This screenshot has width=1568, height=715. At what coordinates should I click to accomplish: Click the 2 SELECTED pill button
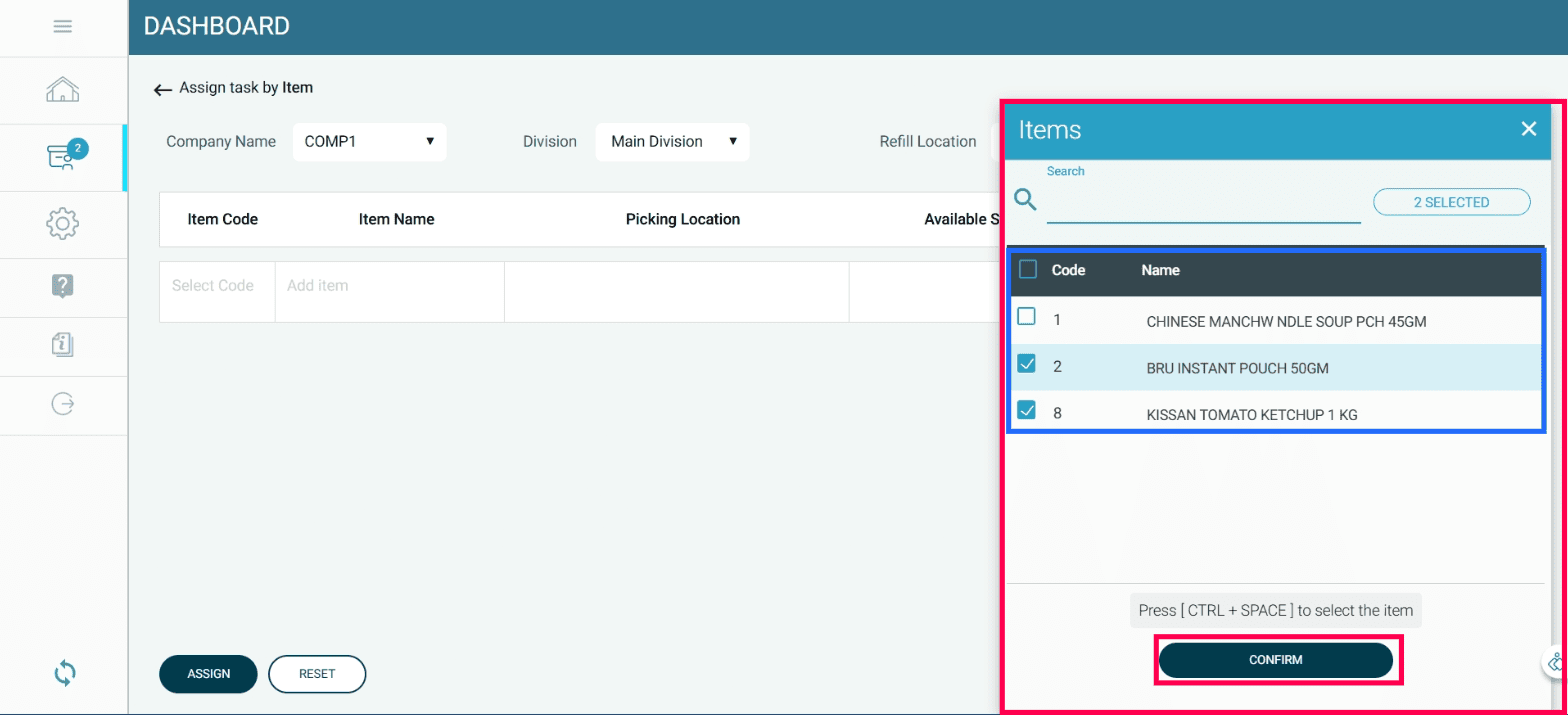point(1452,202)
